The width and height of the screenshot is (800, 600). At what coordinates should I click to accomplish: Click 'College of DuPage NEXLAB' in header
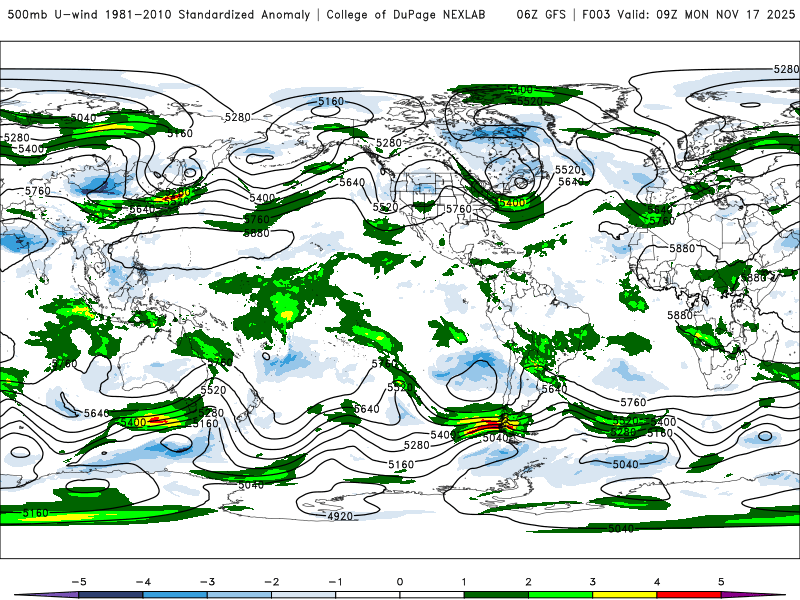(x=406, y=15)
